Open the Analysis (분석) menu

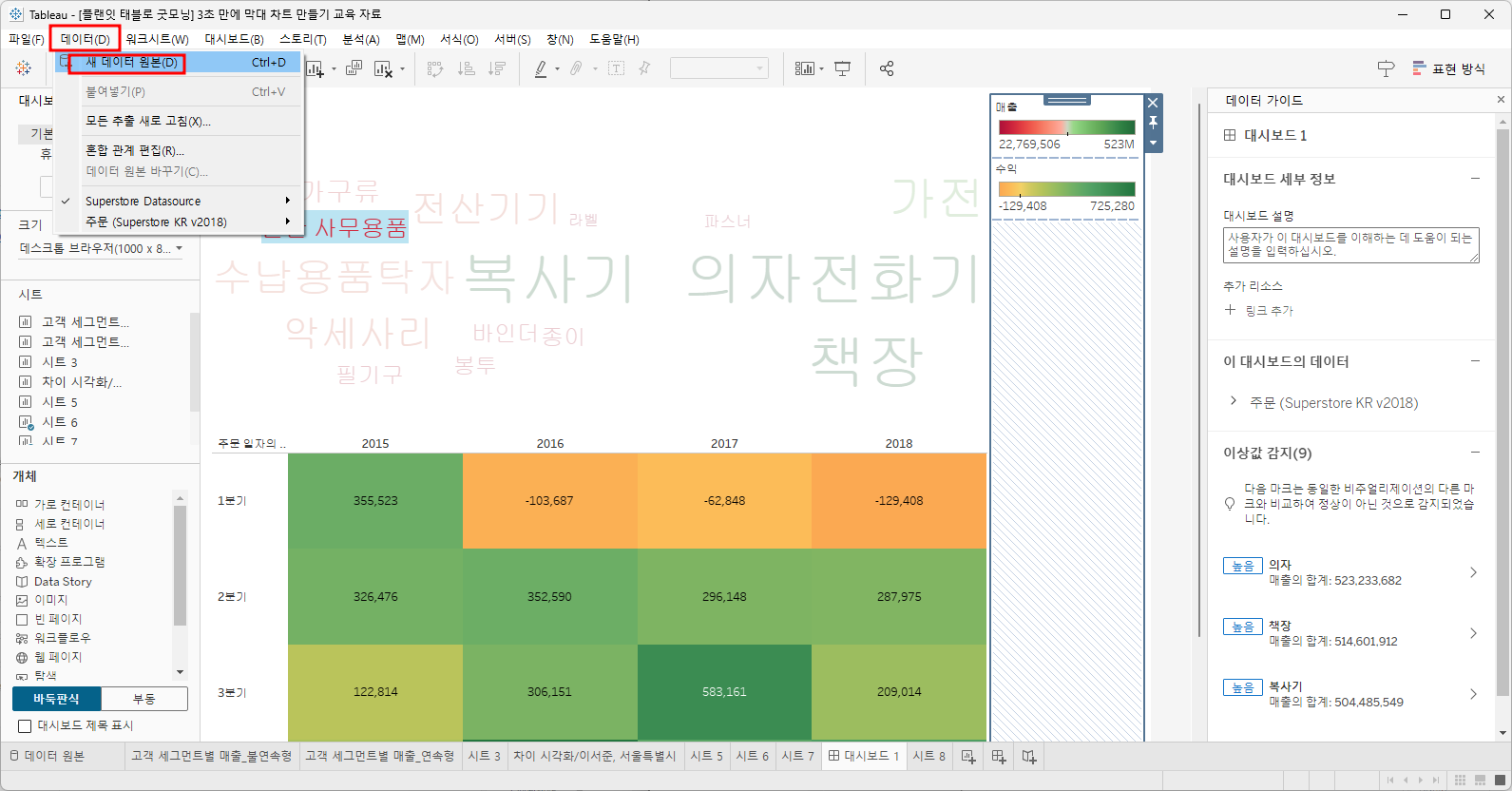point(361,39)
